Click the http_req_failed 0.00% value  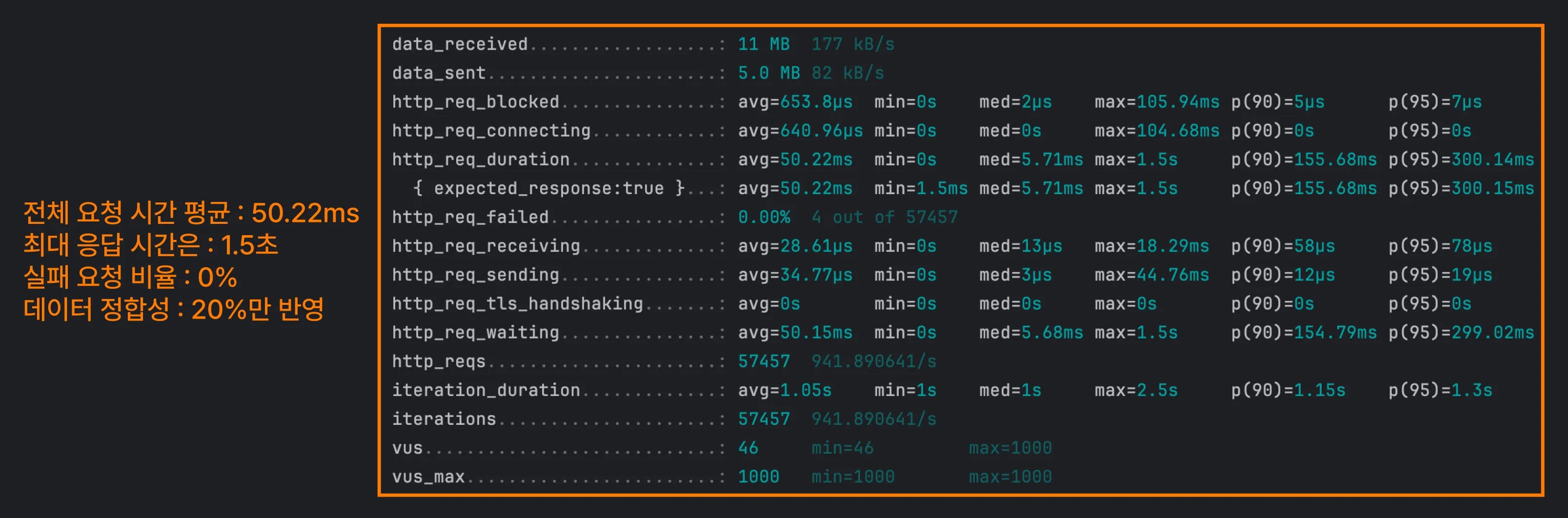coord(764,218)
